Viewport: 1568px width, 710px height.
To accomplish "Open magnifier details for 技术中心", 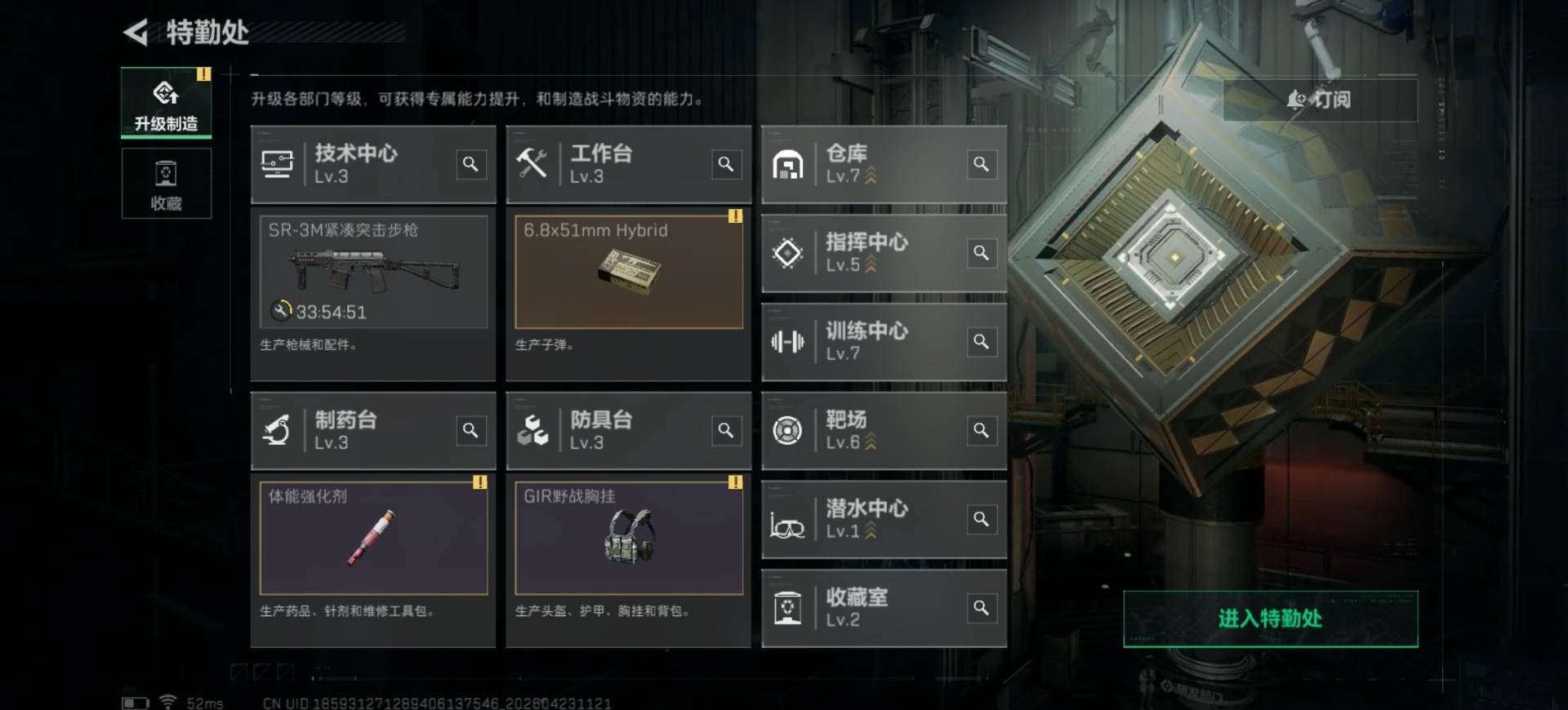I will pyautogui.click(x=470, y=164).
